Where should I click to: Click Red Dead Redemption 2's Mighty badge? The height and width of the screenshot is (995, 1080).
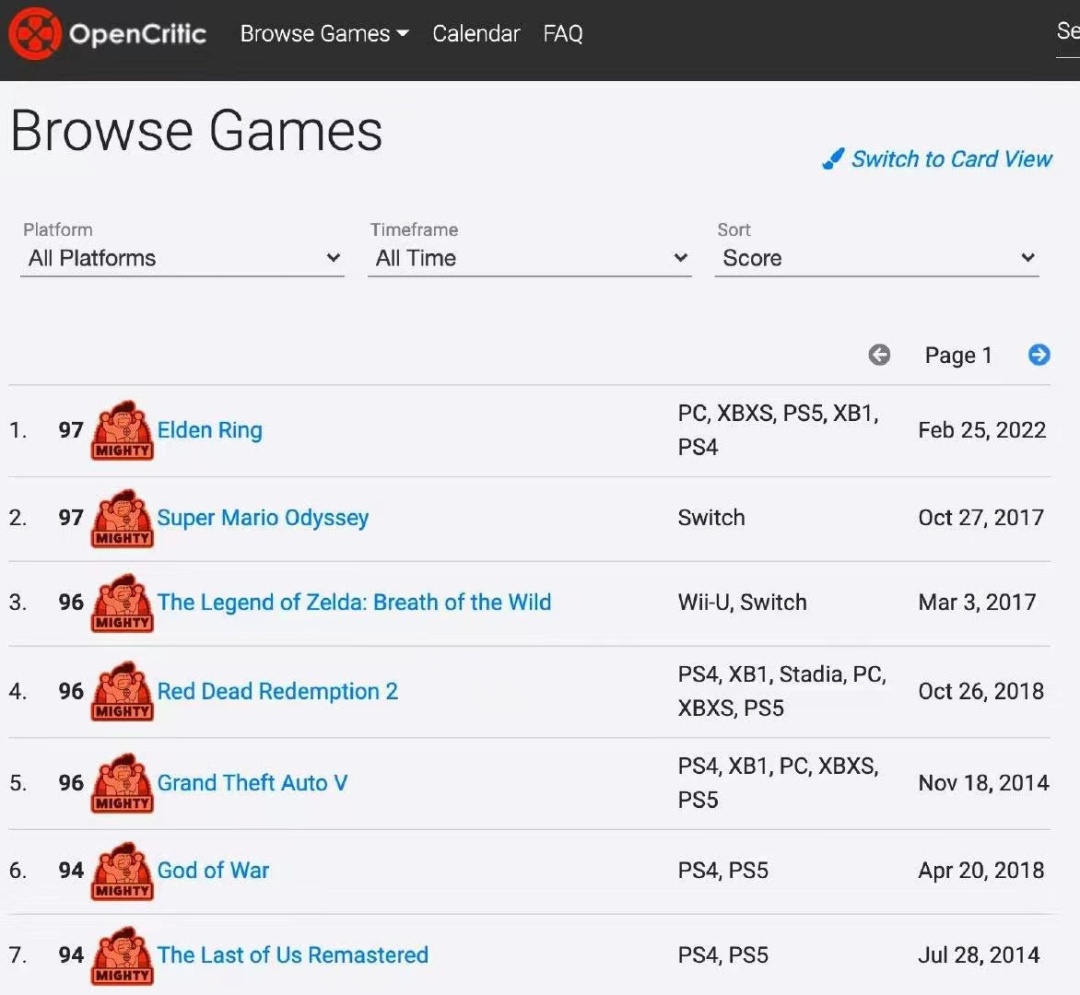coord(122,691)
